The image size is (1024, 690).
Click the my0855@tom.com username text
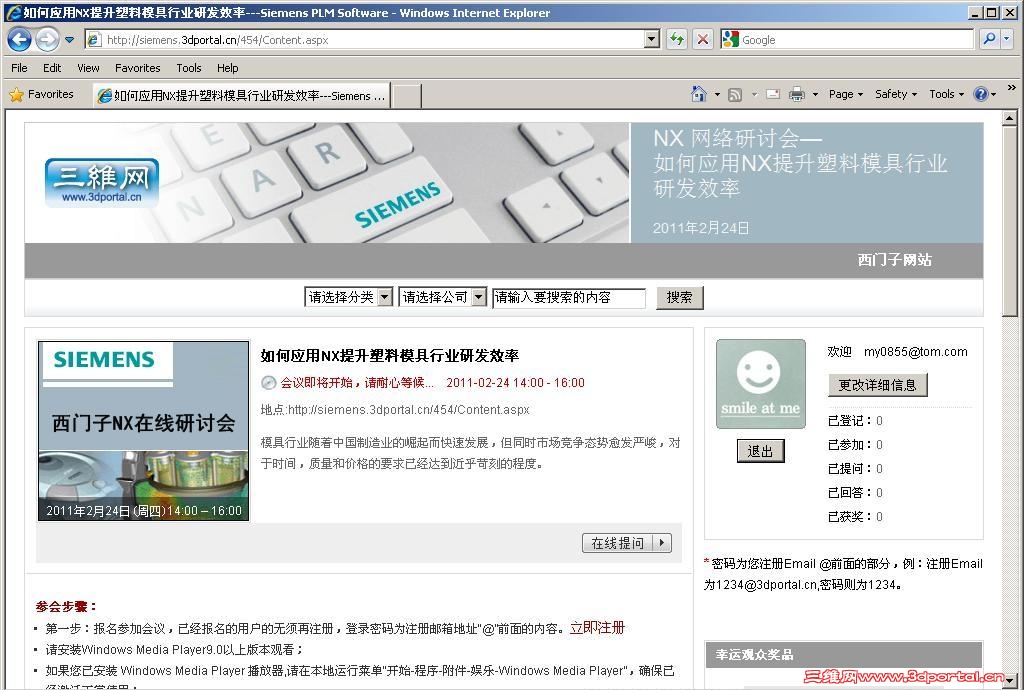point(916,352)
